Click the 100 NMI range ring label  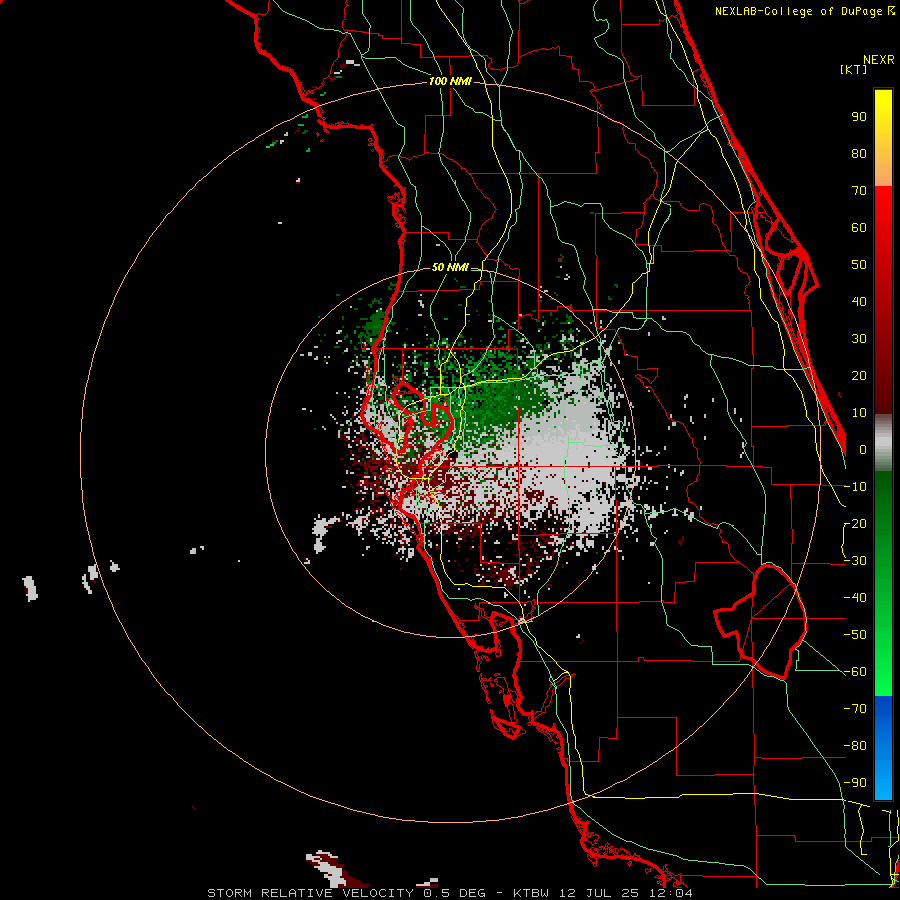click(450, 82)
